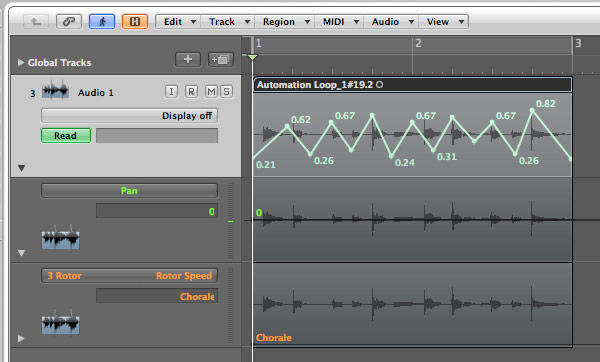The height and width of the screenshot is (362, 600).
Task: Open the View menu
Action: pos(445,22)
